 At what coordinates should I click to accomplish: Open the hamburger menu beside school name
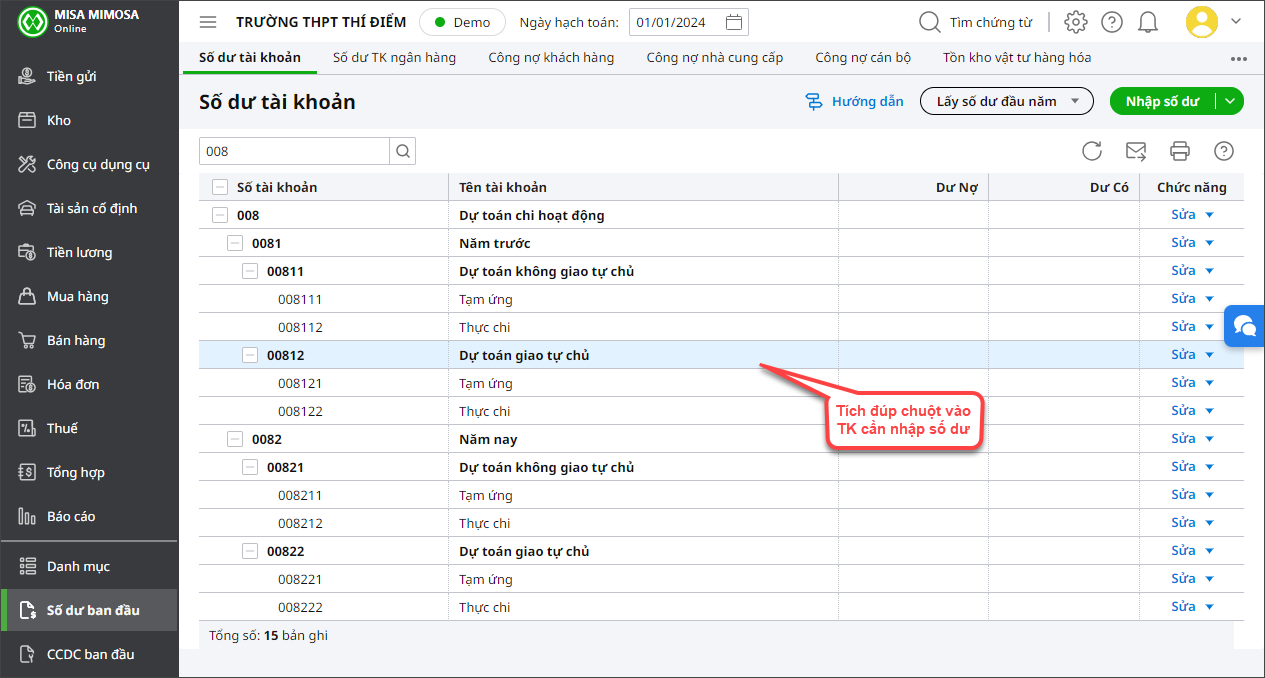(208, 22)
